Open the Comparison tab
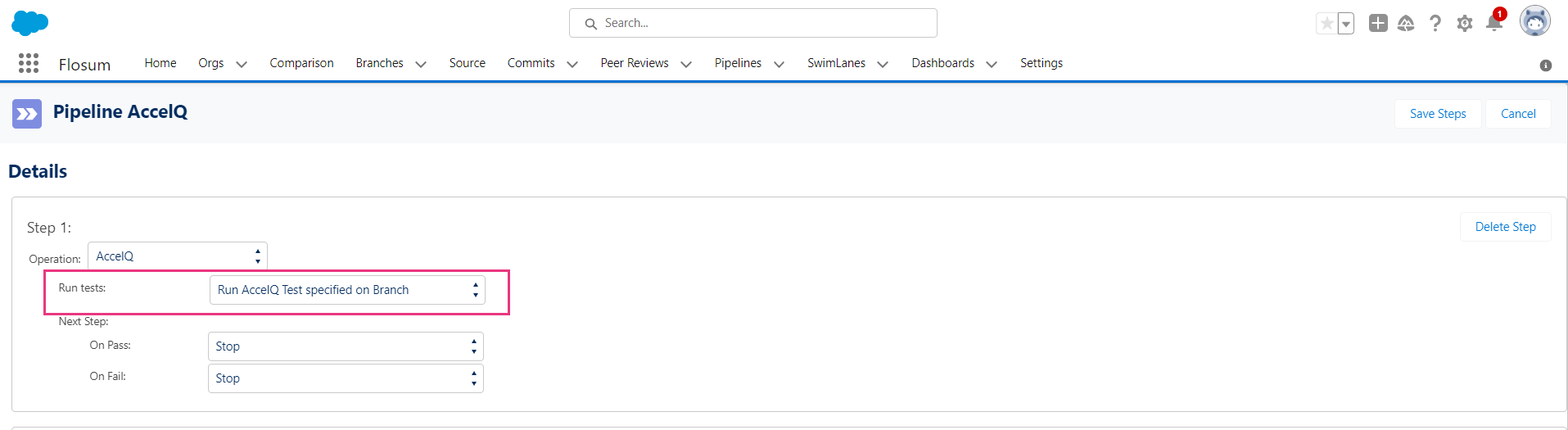The height and width of the screenshot is (430, 1568). pos(301,63)
